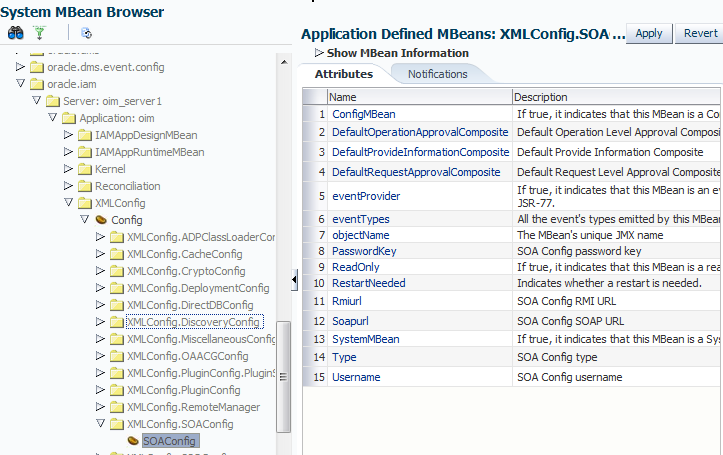
Task: Open the eventTypes attribute link
Action: [x=361, y=219]
